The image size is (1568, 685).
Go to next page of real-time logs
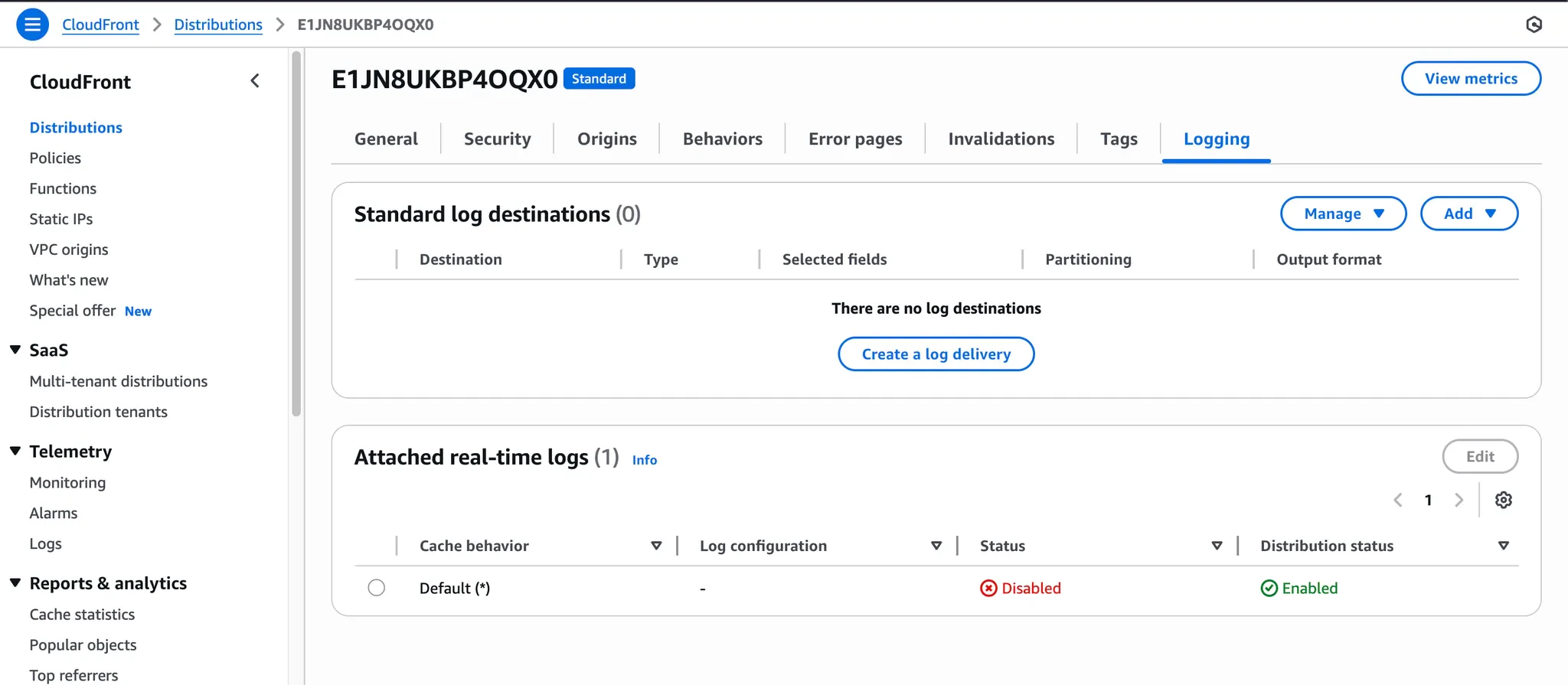click(1459, 500)
